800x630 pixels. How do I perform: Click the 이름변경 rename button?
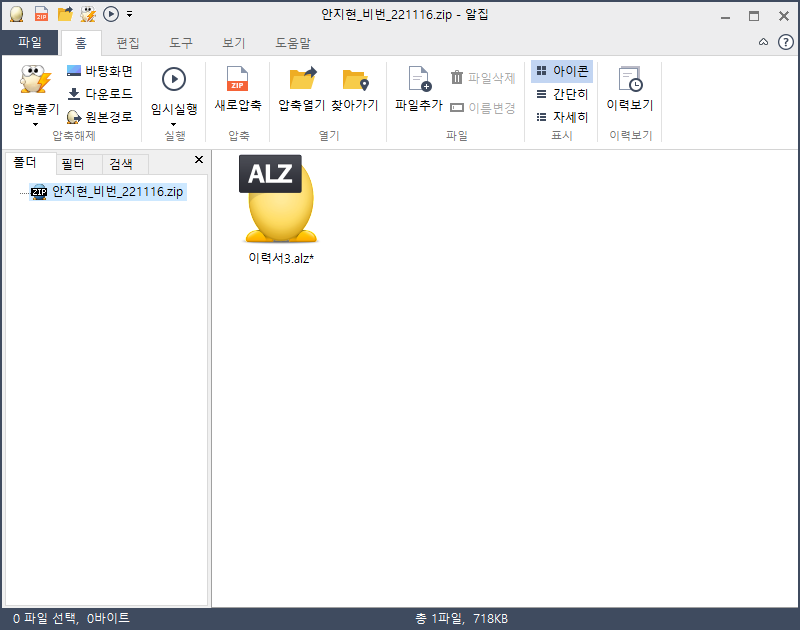coord(483,108)
